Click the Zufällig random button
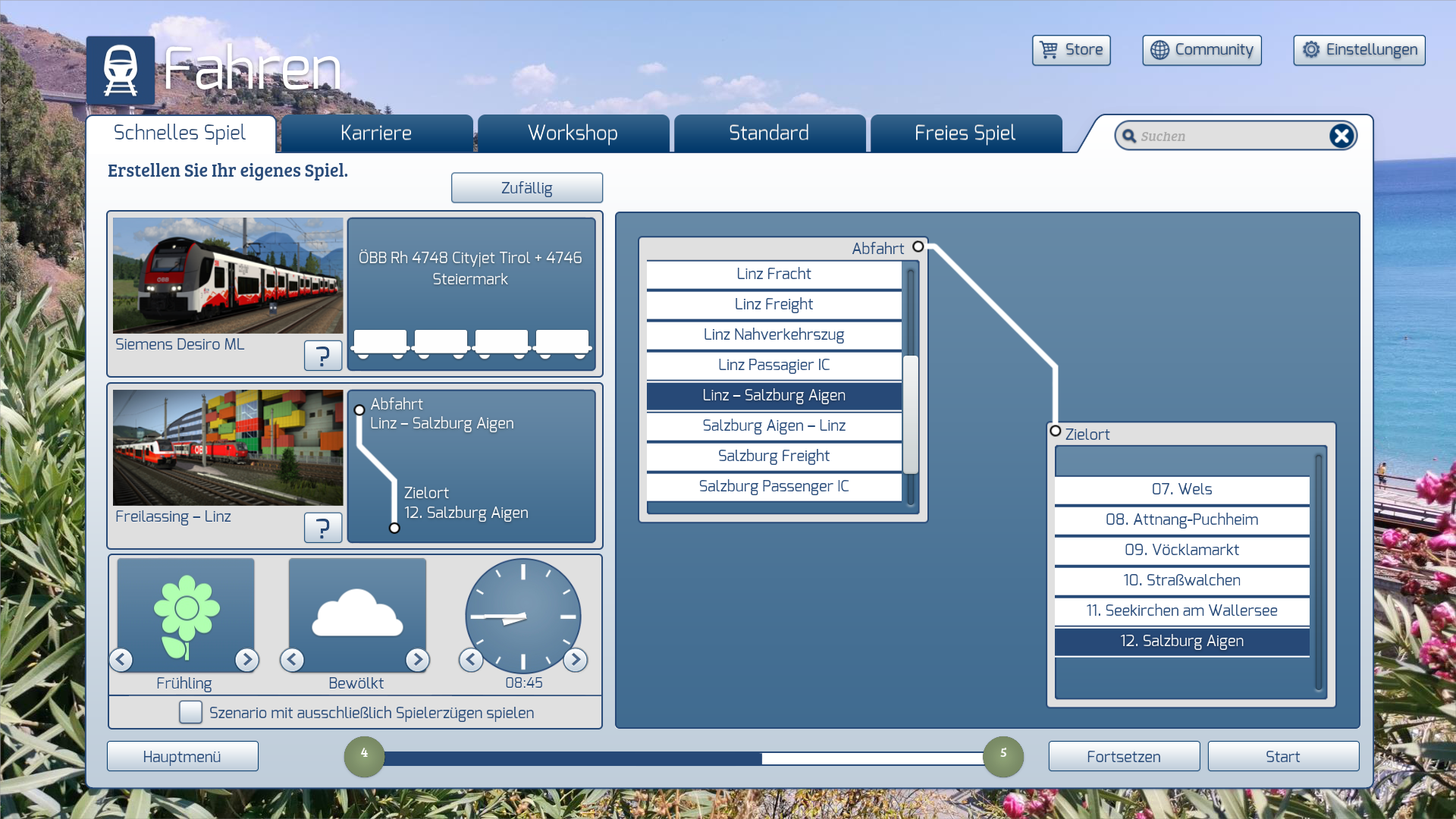Viewport: 1456px width, 819px height. point(527,188)
